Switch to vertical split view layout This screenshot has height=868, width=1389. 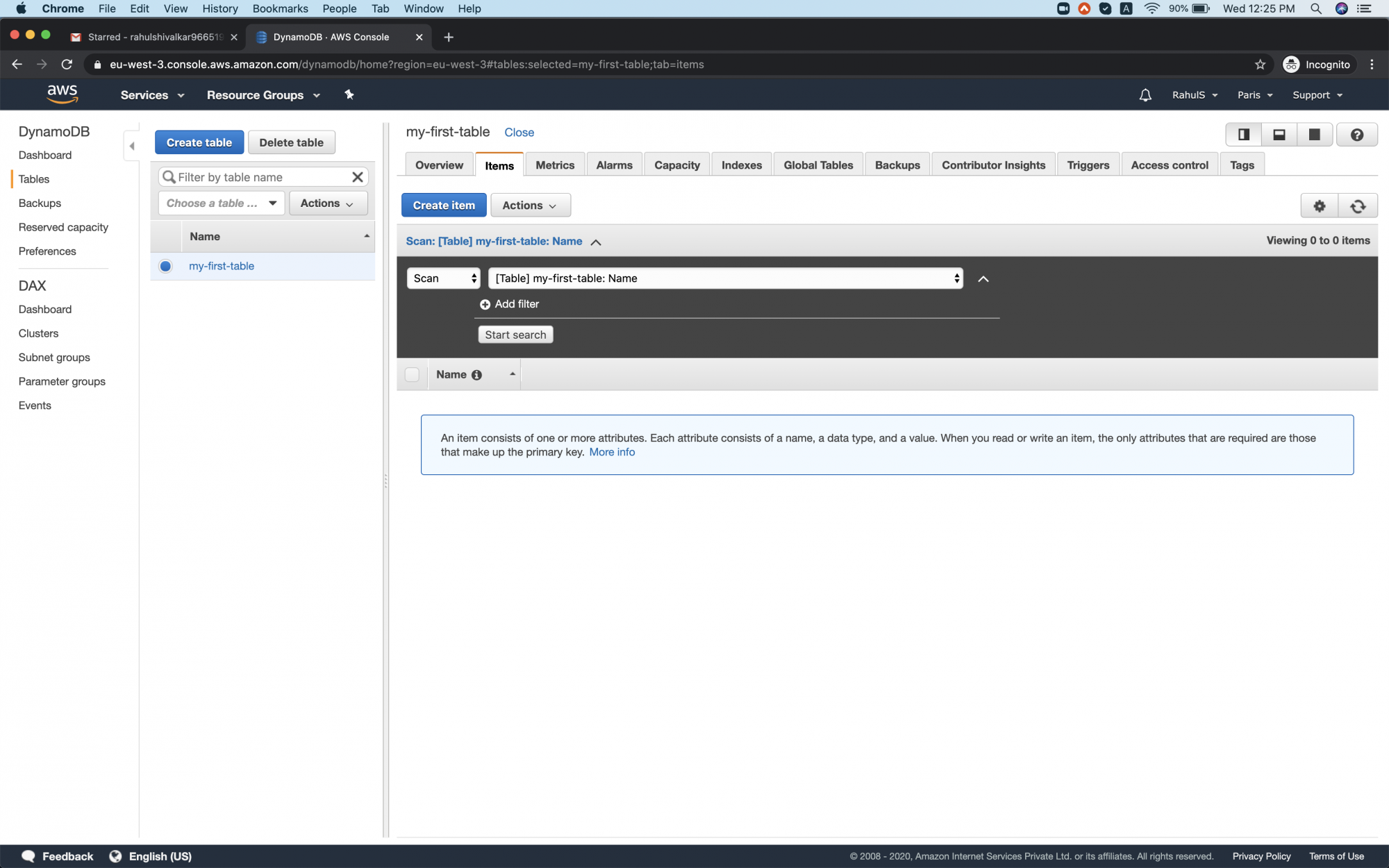click(1243, 134)
